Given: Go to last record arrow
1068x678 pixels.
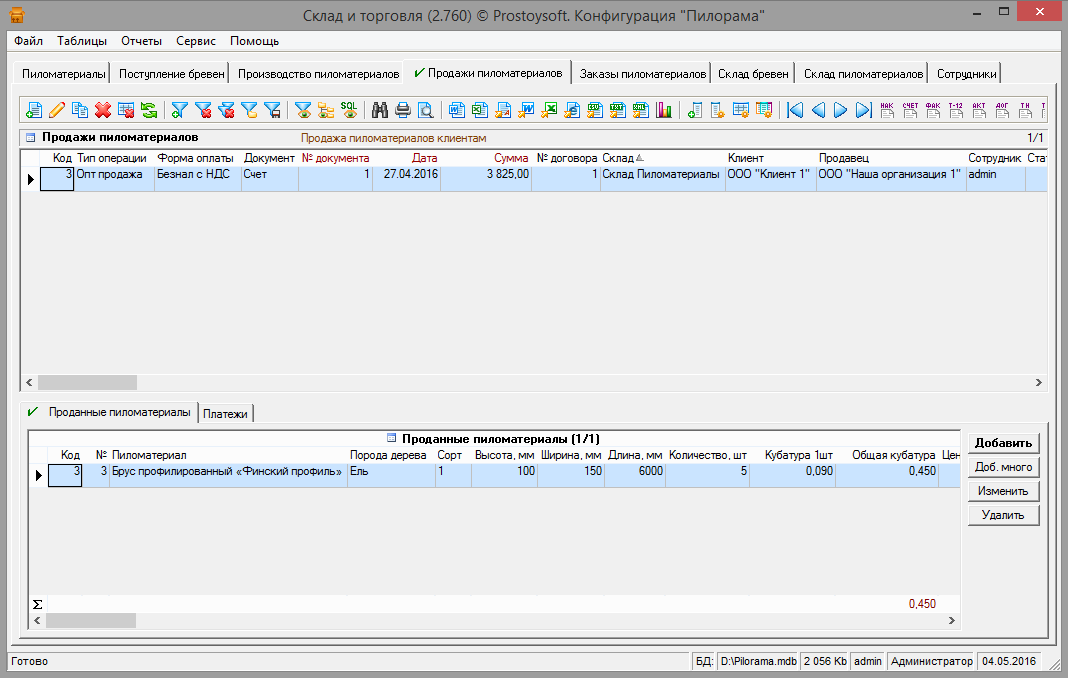Looking at the screenshot, I should tap(863, 110).
